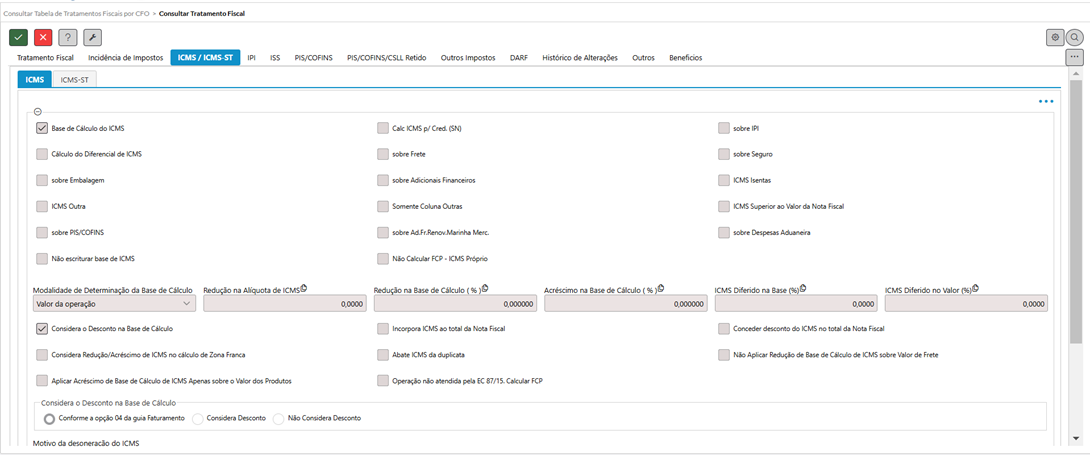Viewport: 1090px width, 455px height.
Task: Switch to the PIS/COFINS tab
Action: click(315, 58)
